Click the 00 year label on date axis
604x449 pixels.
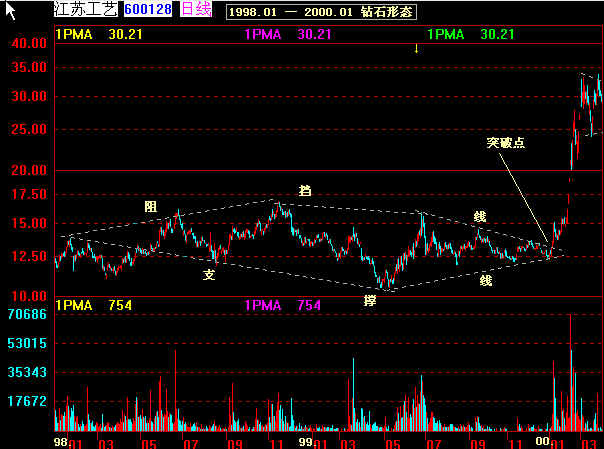543,442
